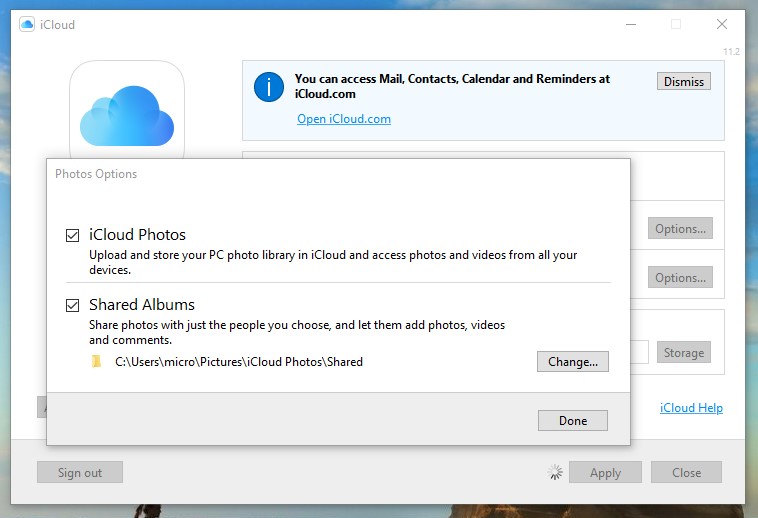Image resolution: width=758 pixels, height=518 pixels.
Task: Open the iCloud.com link
Action: click(x=344, y=119)
